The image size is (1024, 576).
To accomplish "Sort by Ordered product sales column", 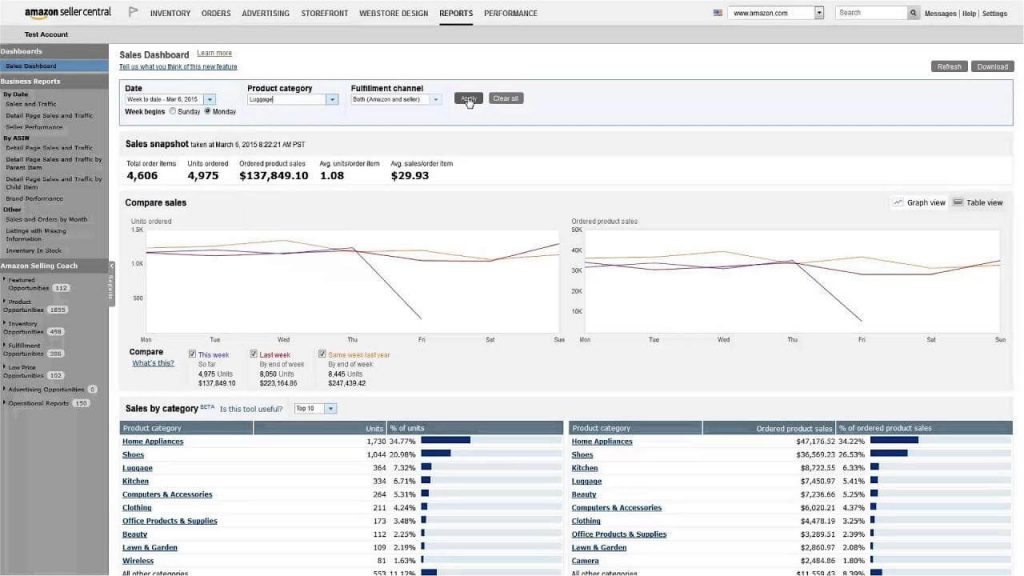I will tap(768, 428).
